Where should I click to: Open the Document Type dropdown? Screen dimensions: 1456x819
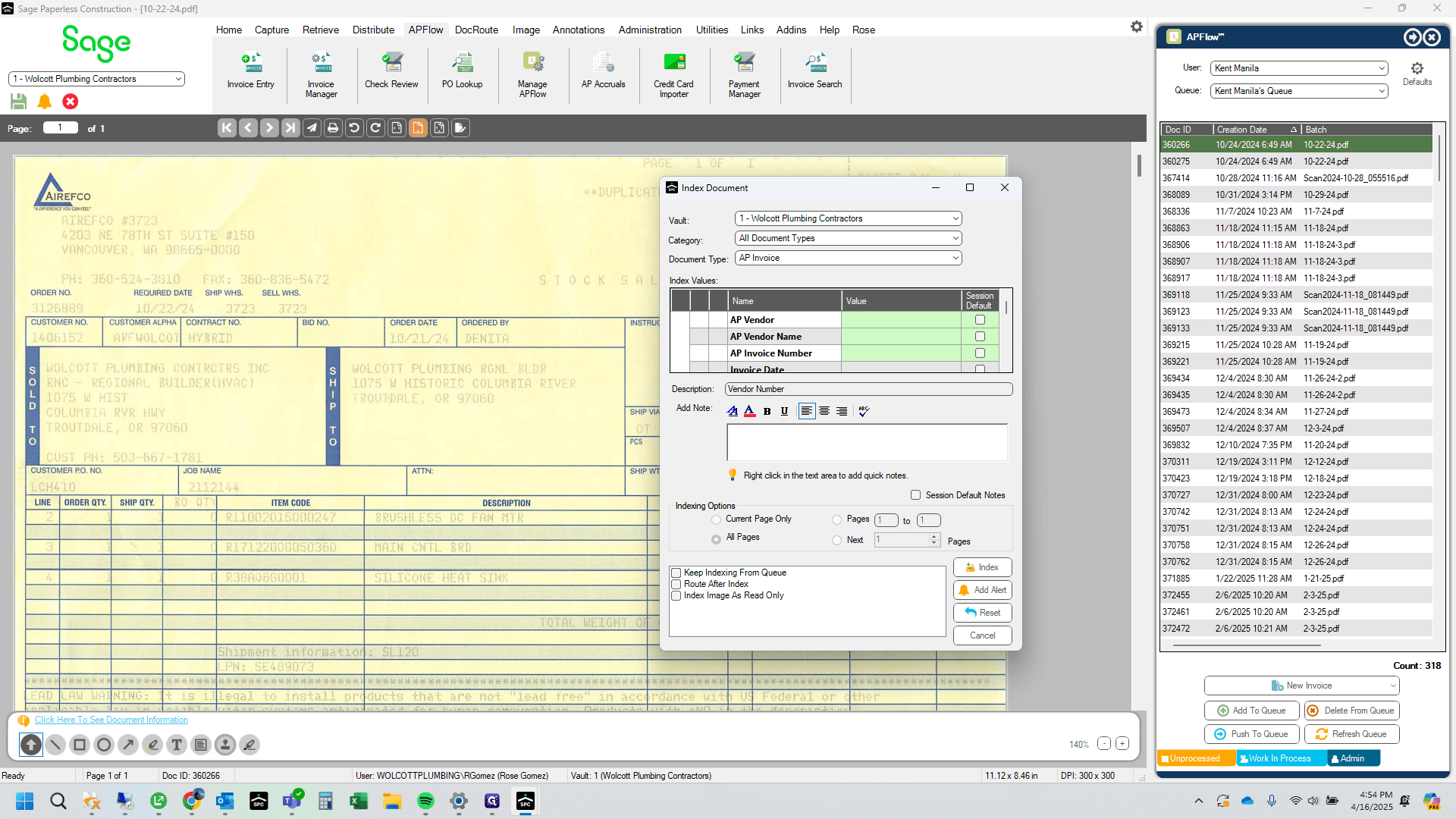pos(848,258)
